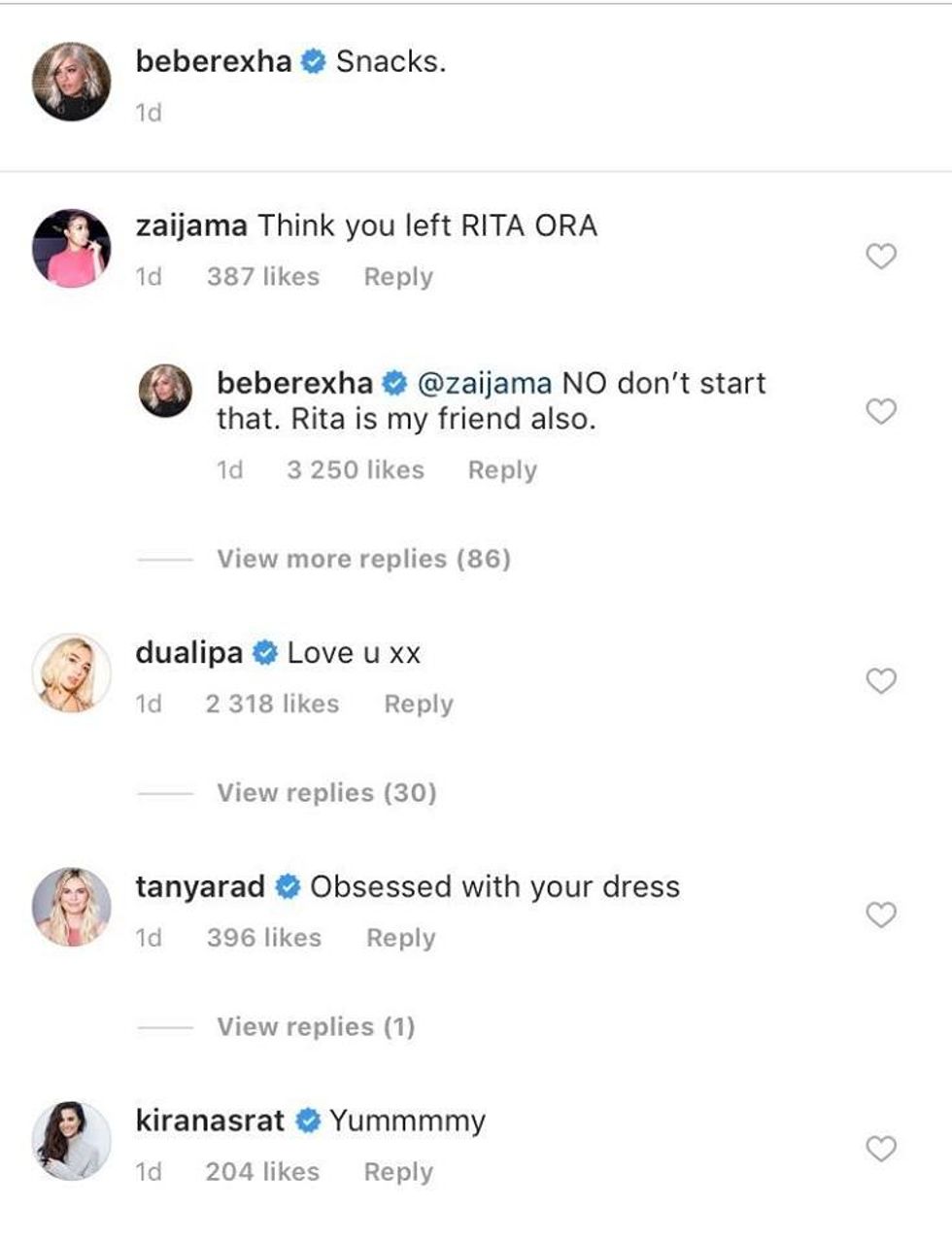Screen dimensions: 952x1242
Task: Expand the 86 more replies under beberexha
Action: click(x=364, y=557)
